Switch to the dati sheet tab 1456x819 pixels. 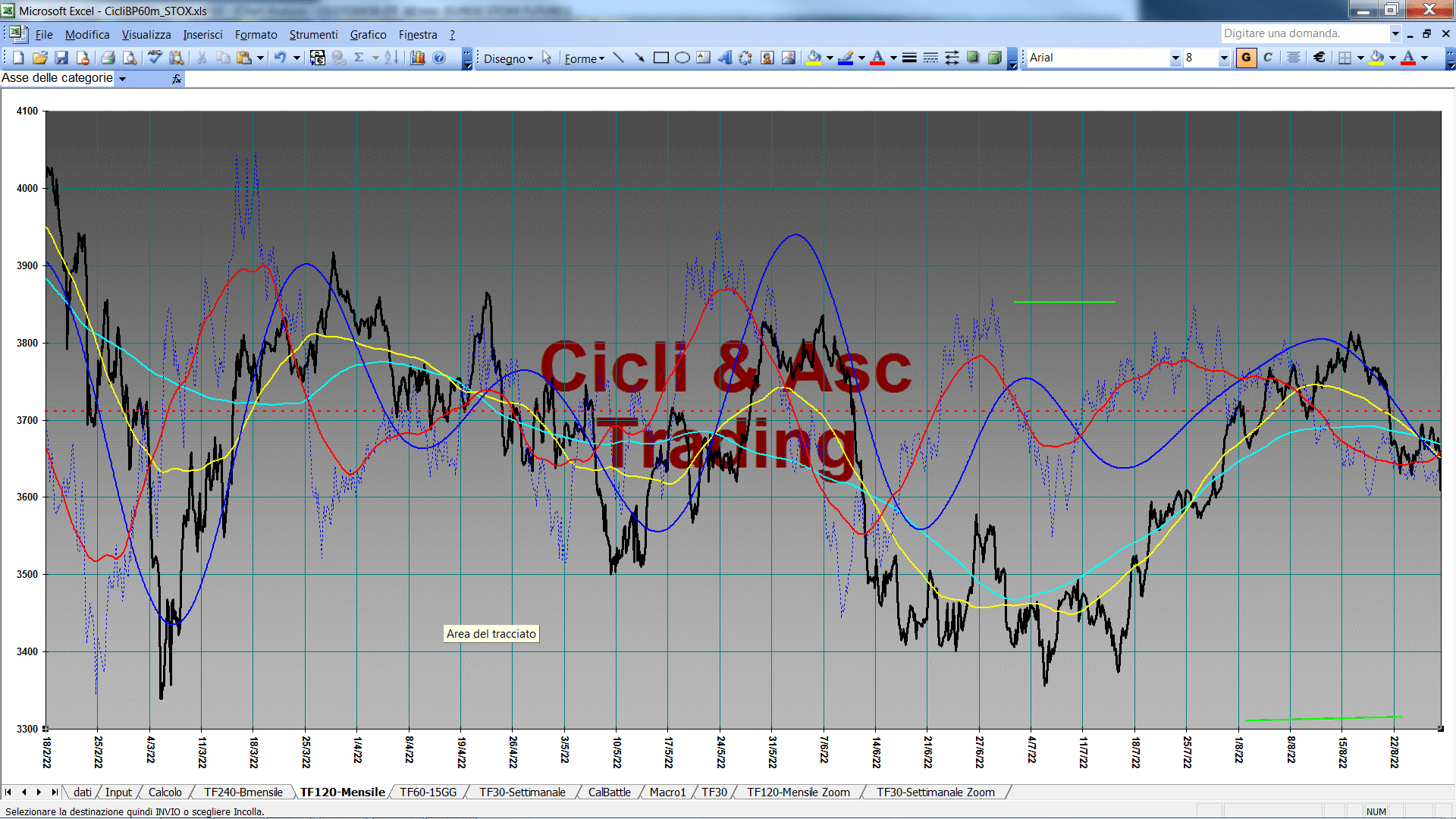click(83, 792)
